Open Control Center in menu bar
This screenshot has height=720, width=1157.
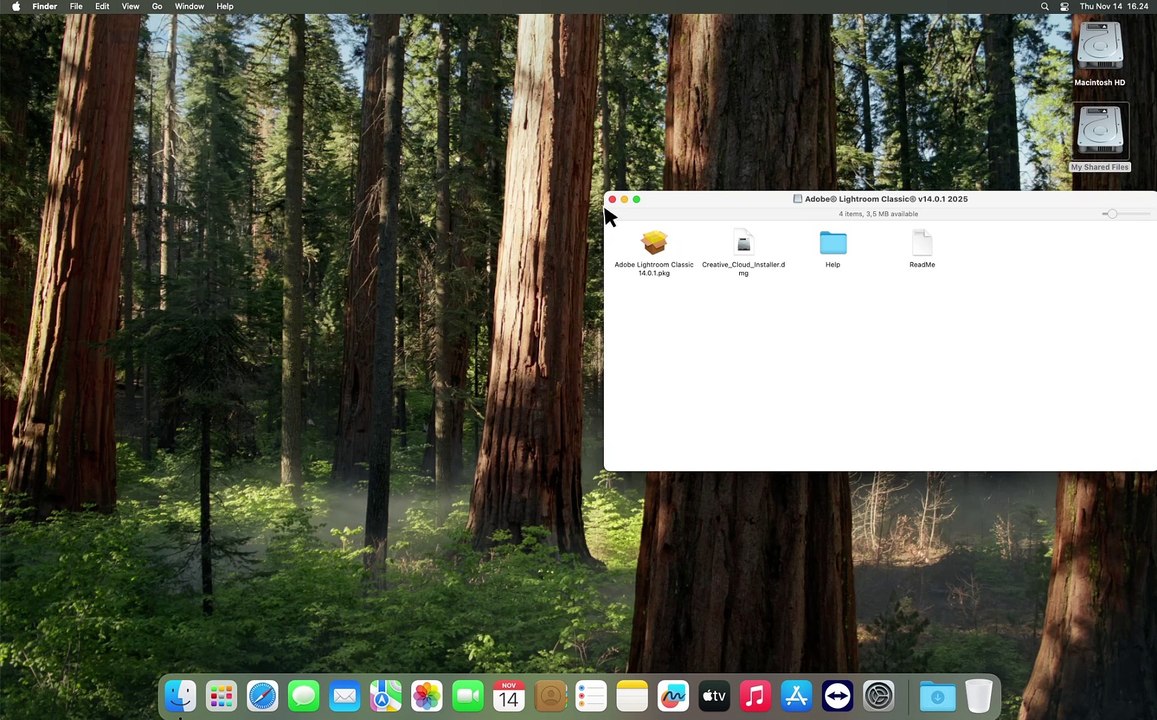(1064, 6)
